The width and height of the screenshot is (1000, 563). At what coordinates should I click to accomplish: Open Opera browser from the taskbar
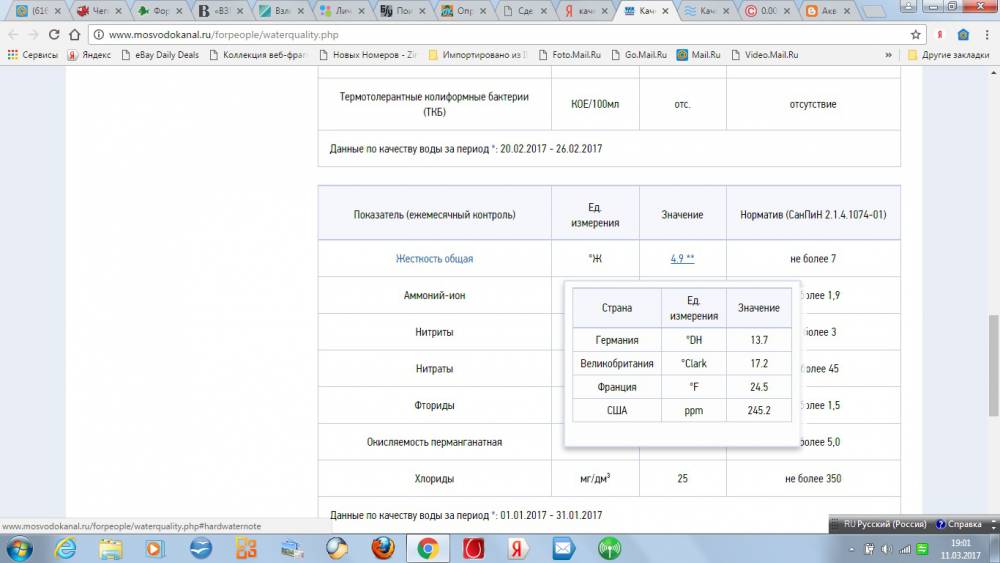click(473, 548)
